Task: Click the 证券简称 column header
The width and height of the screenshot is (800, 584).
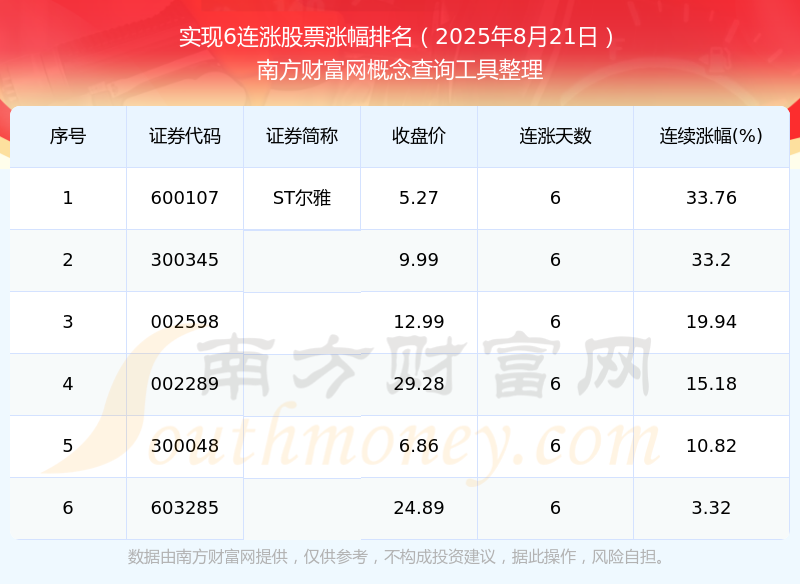Action: click(302, 136)
